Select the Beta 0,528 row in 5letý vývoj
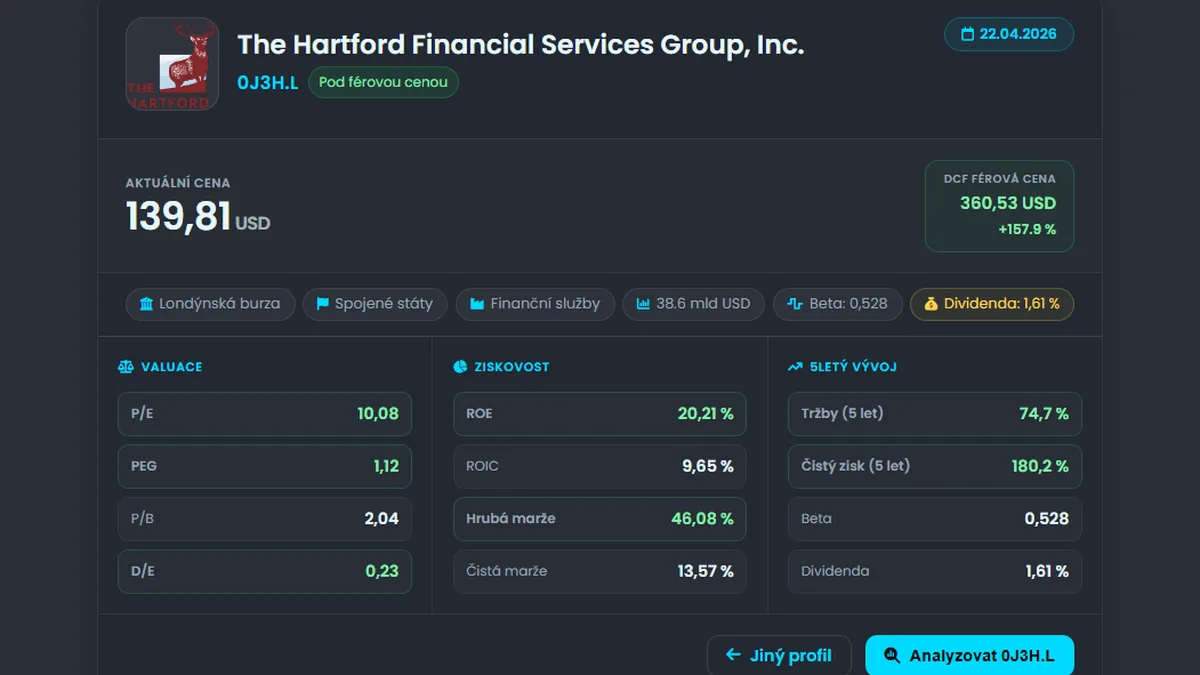The height and width of the screenshot is (675, 1200). coord(935,519)
